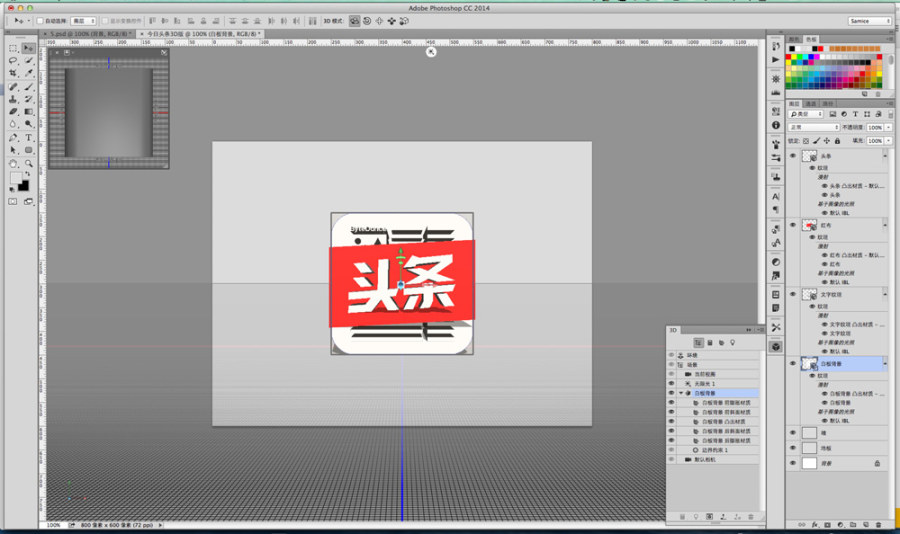Select the Move tool in toolbox
The width and height of the screenshot is (900, 534).
point(28,48)
